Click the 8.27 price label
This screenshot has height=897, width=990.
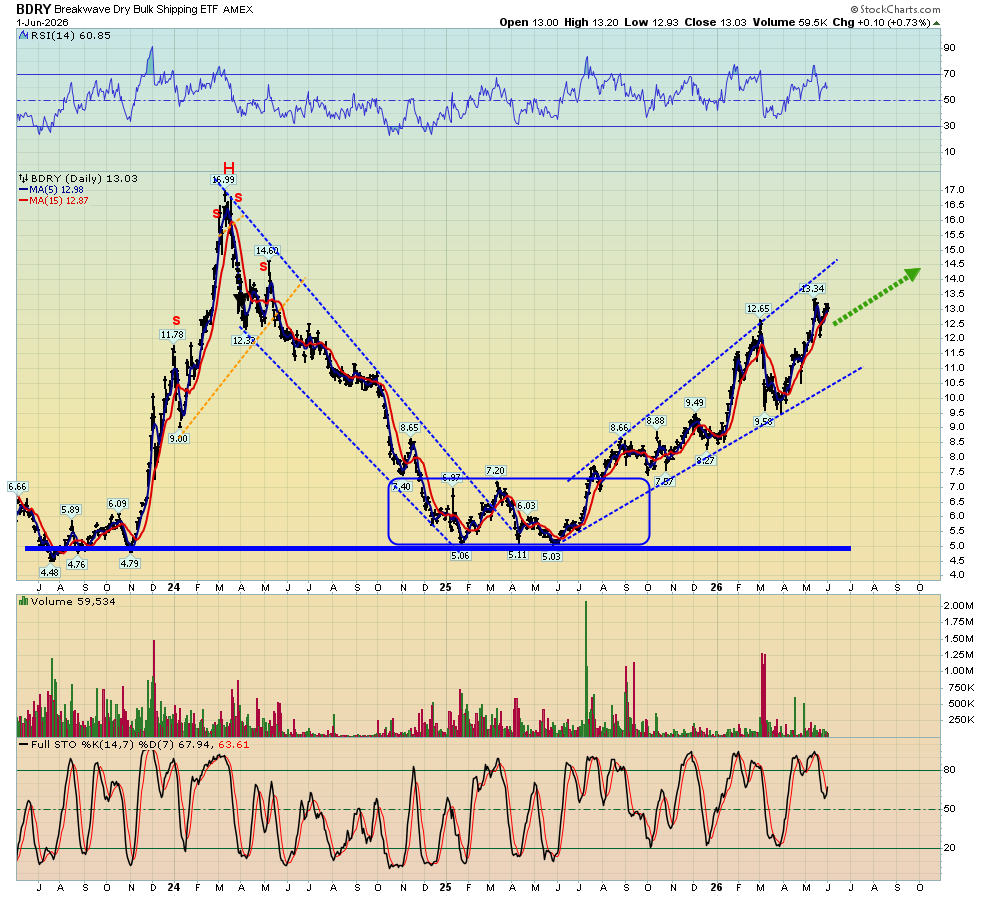point(705,461)
